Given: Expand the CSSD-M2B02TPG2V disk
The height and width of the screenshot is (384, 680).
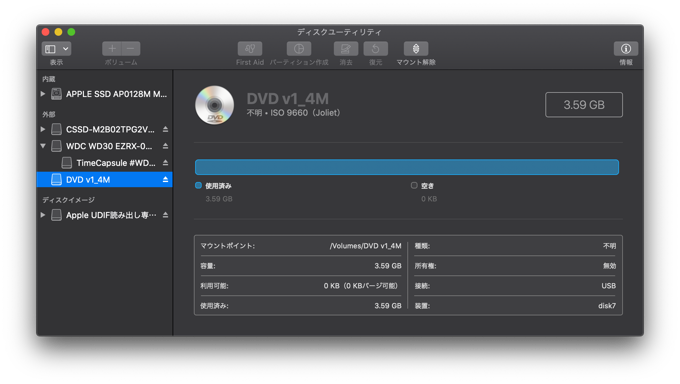Looking at the screenshot, I should click(x=43, y=129).
